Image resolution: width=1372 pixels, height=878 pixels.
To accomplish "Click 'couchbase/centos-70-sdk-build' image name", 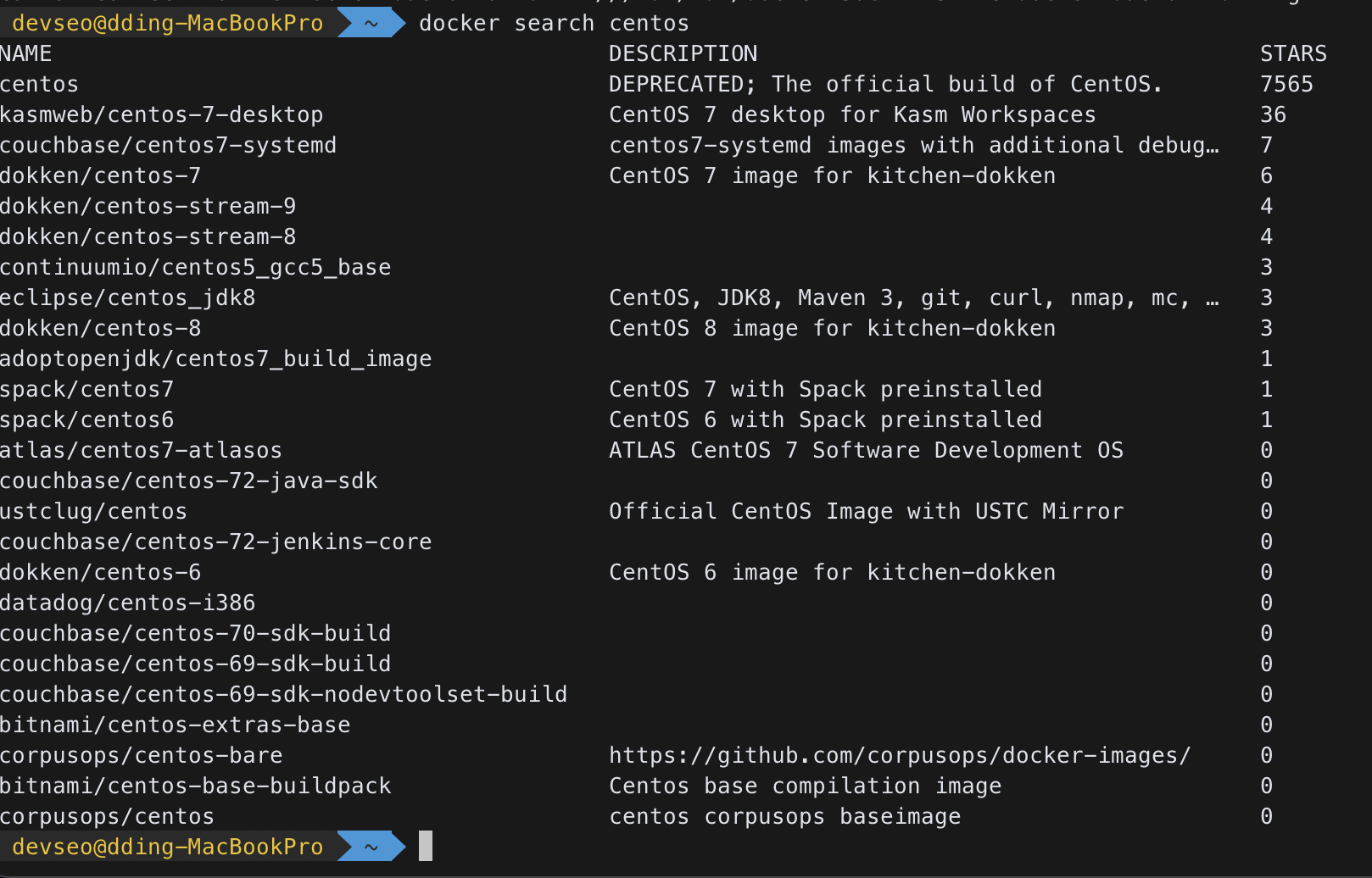I will (x=195, y=634).
